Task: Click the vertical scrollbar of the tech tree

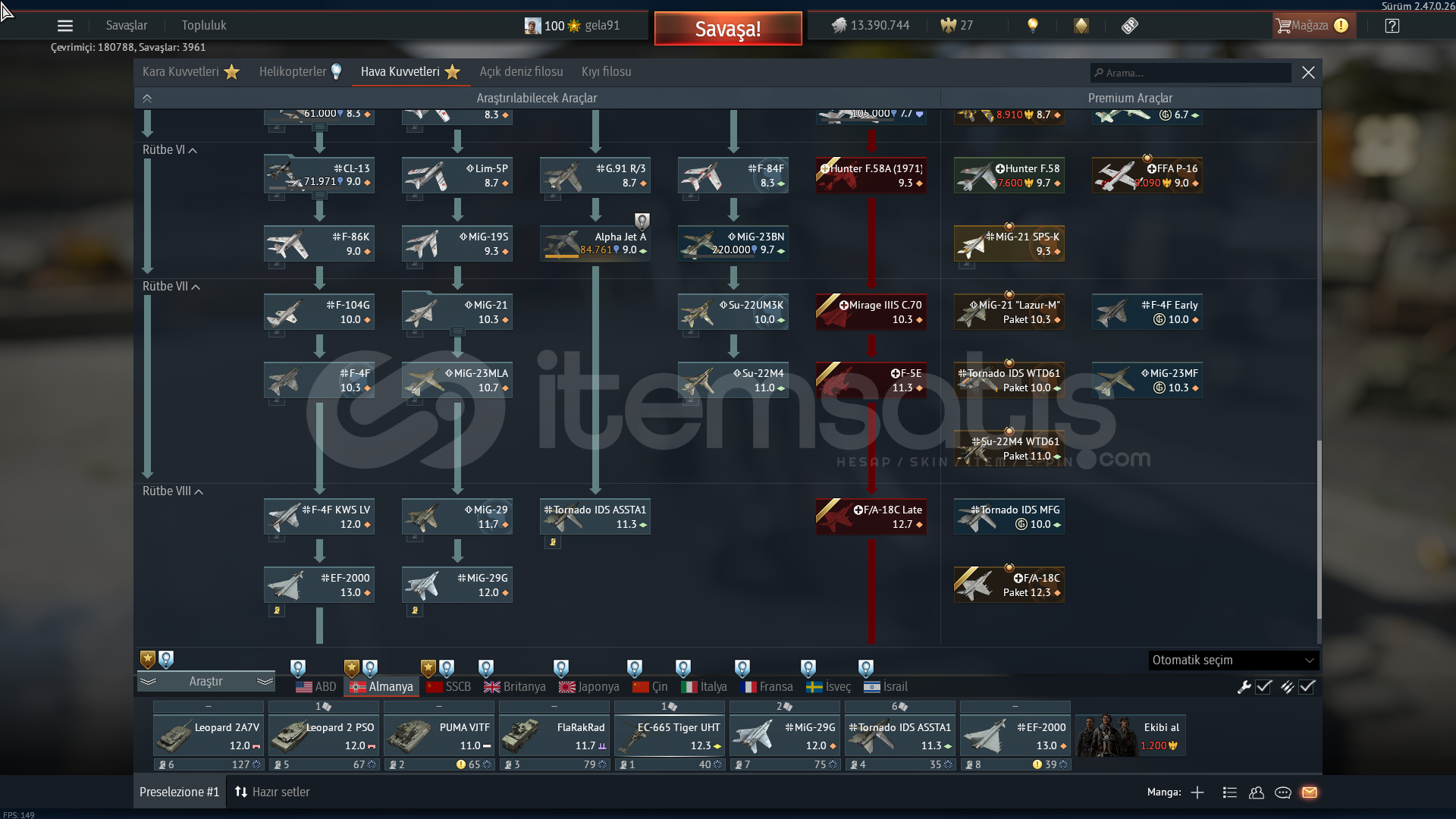Action: point(1319,529)
